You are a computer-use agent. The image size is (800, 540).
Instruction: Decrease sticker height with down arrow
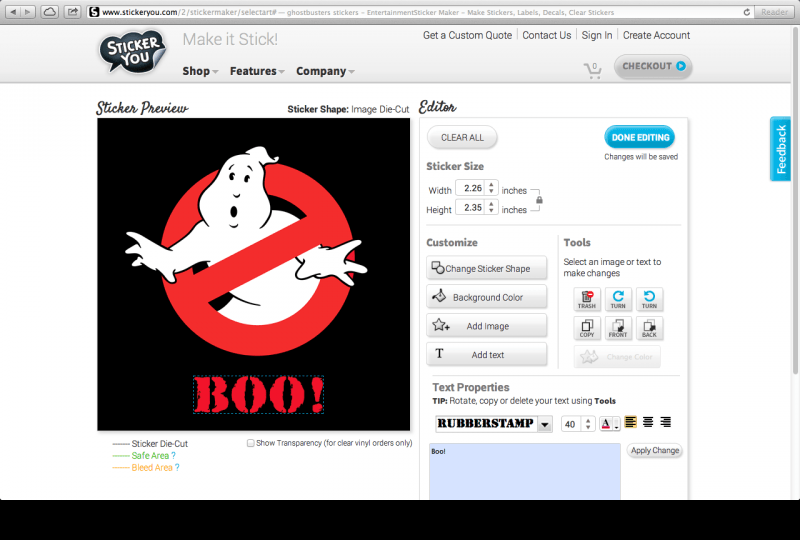point(491,210)
